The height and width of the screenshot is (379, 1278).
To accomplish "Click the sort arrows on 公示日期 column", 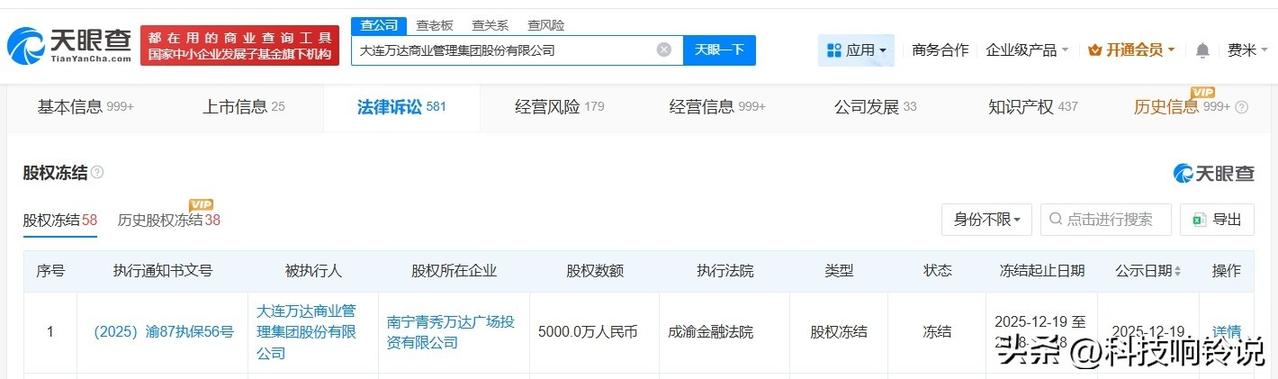I will (x=1178, y=271).
